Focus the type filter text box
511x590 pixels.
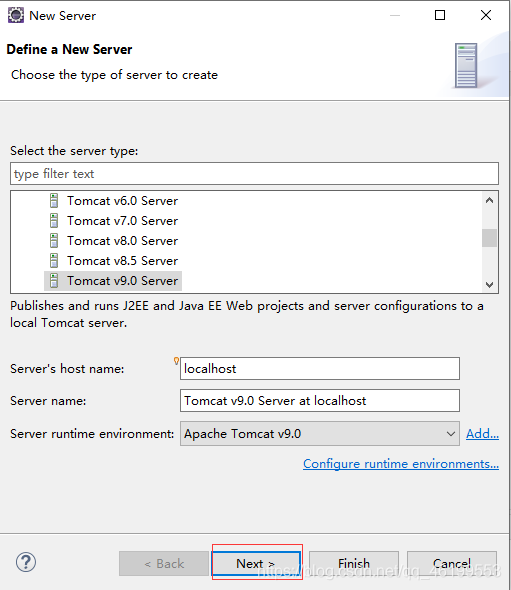pos(254,173)
